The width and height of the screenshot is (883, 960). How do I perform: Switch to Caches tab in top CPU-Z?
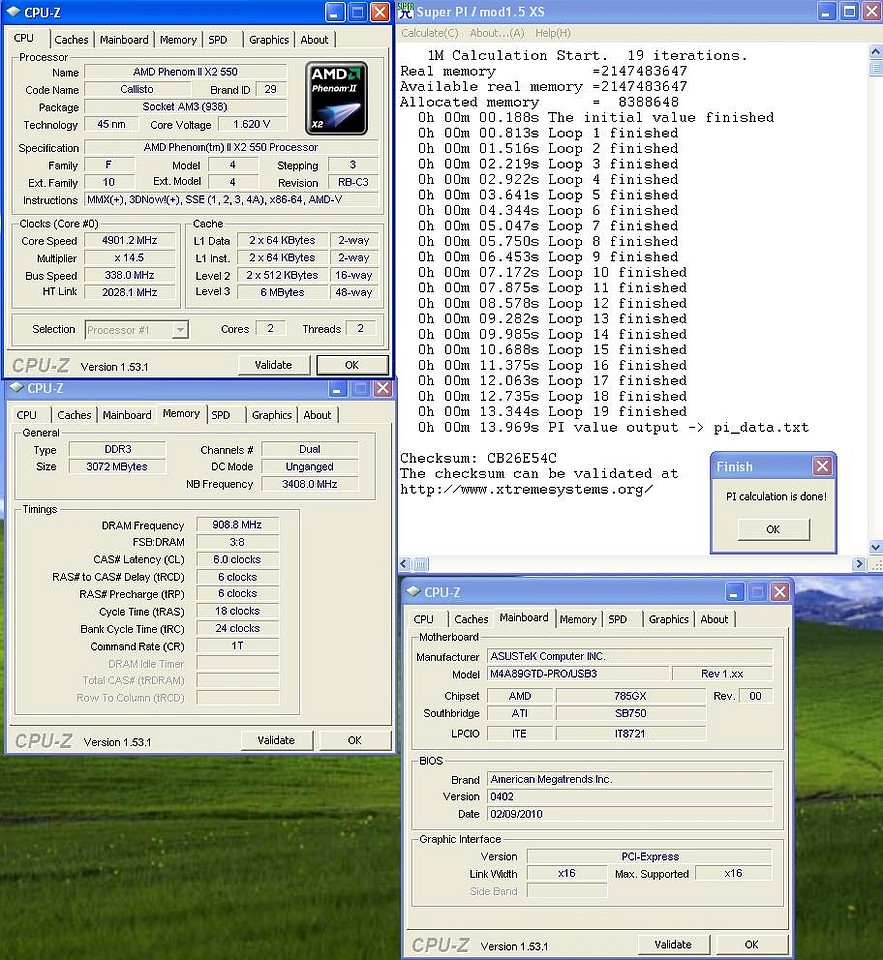tap(71, 40)
